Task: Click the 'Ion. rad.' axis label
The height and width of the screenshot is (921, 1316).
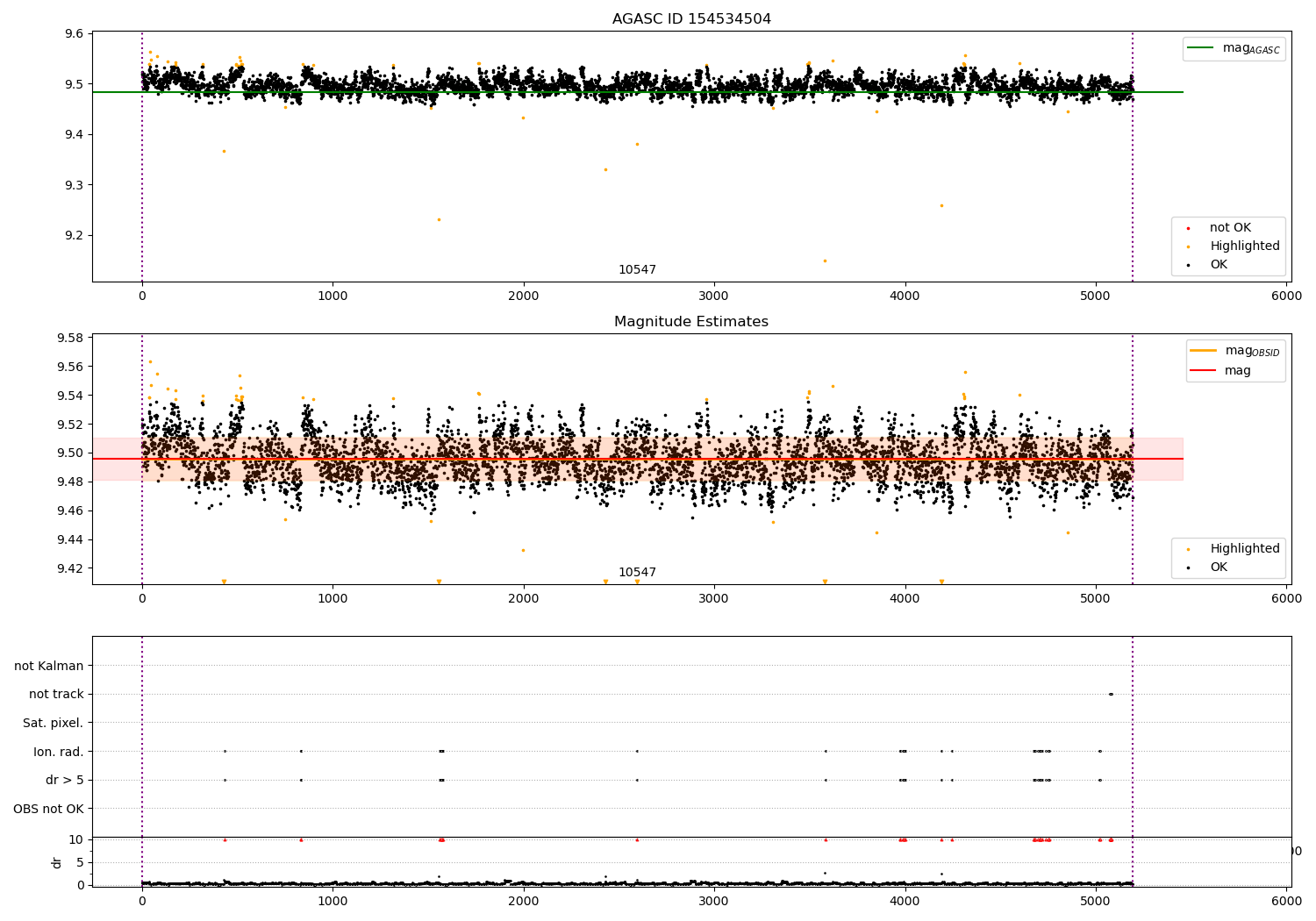Action: pyautogui.click(x=59, y=752)
